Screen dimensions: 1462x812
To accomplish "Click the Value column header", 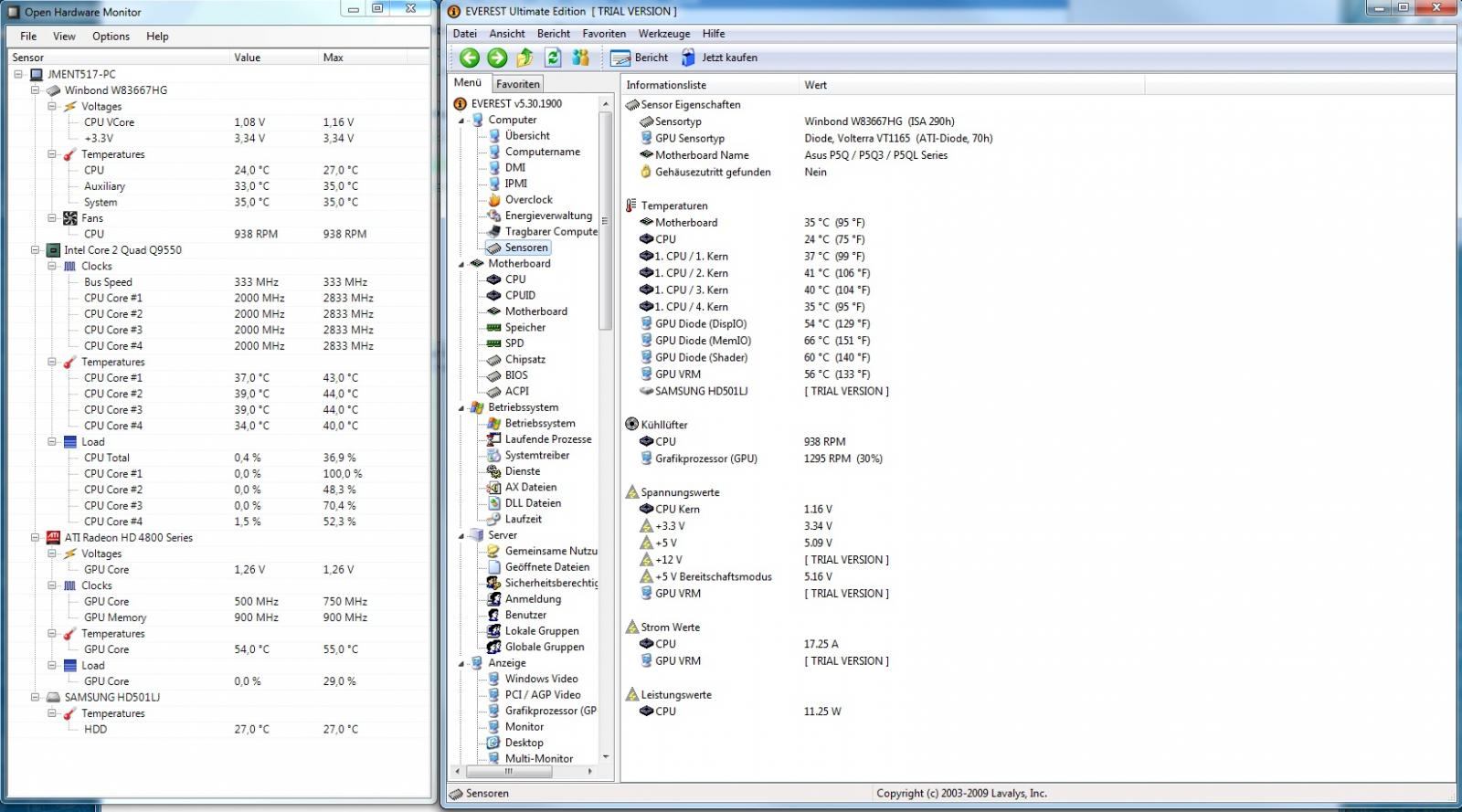I will tap(273, 58).
